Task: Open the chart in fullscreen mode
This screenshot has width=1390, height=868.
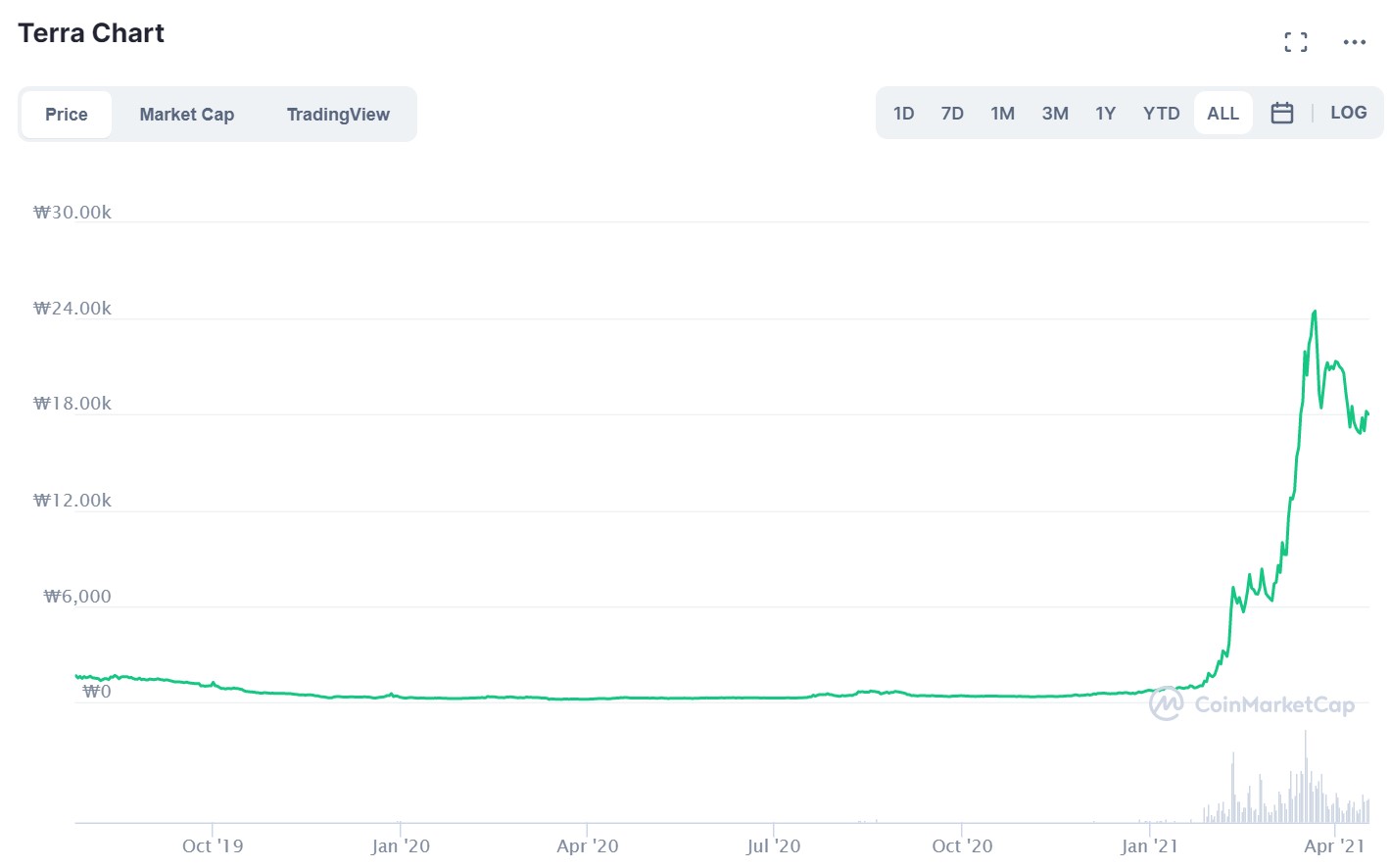Action: [x=1295, y=42]
